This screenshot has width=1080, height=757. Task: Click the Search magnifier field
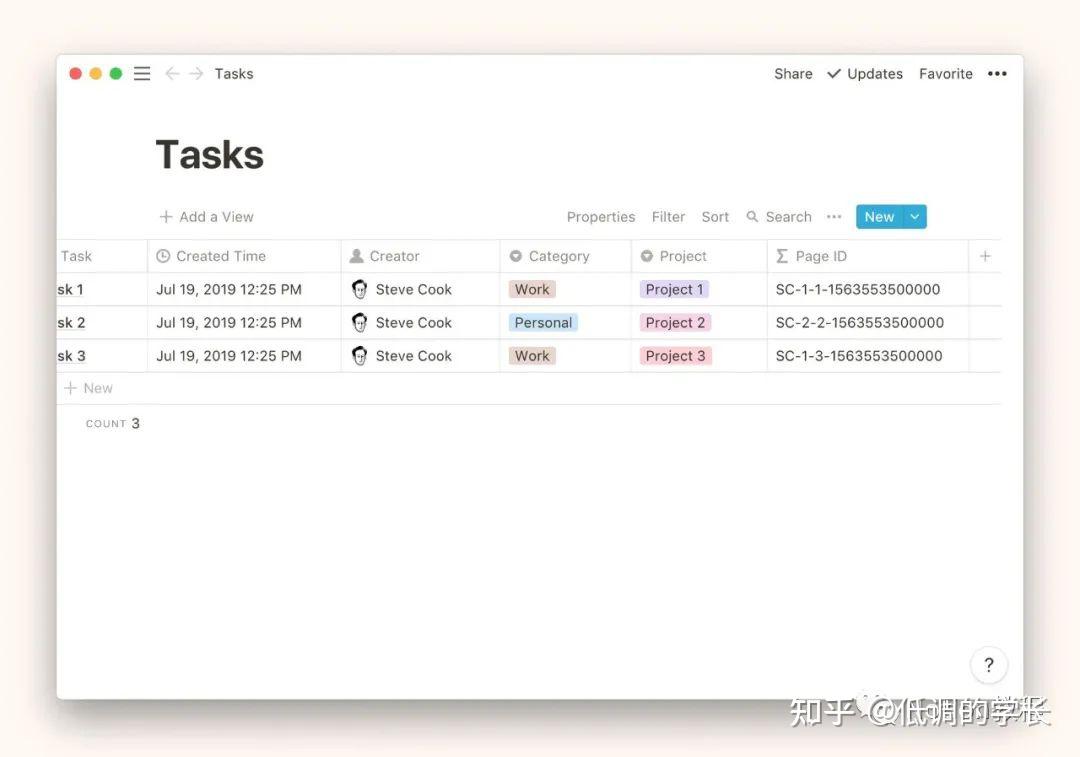pos(779,217)
